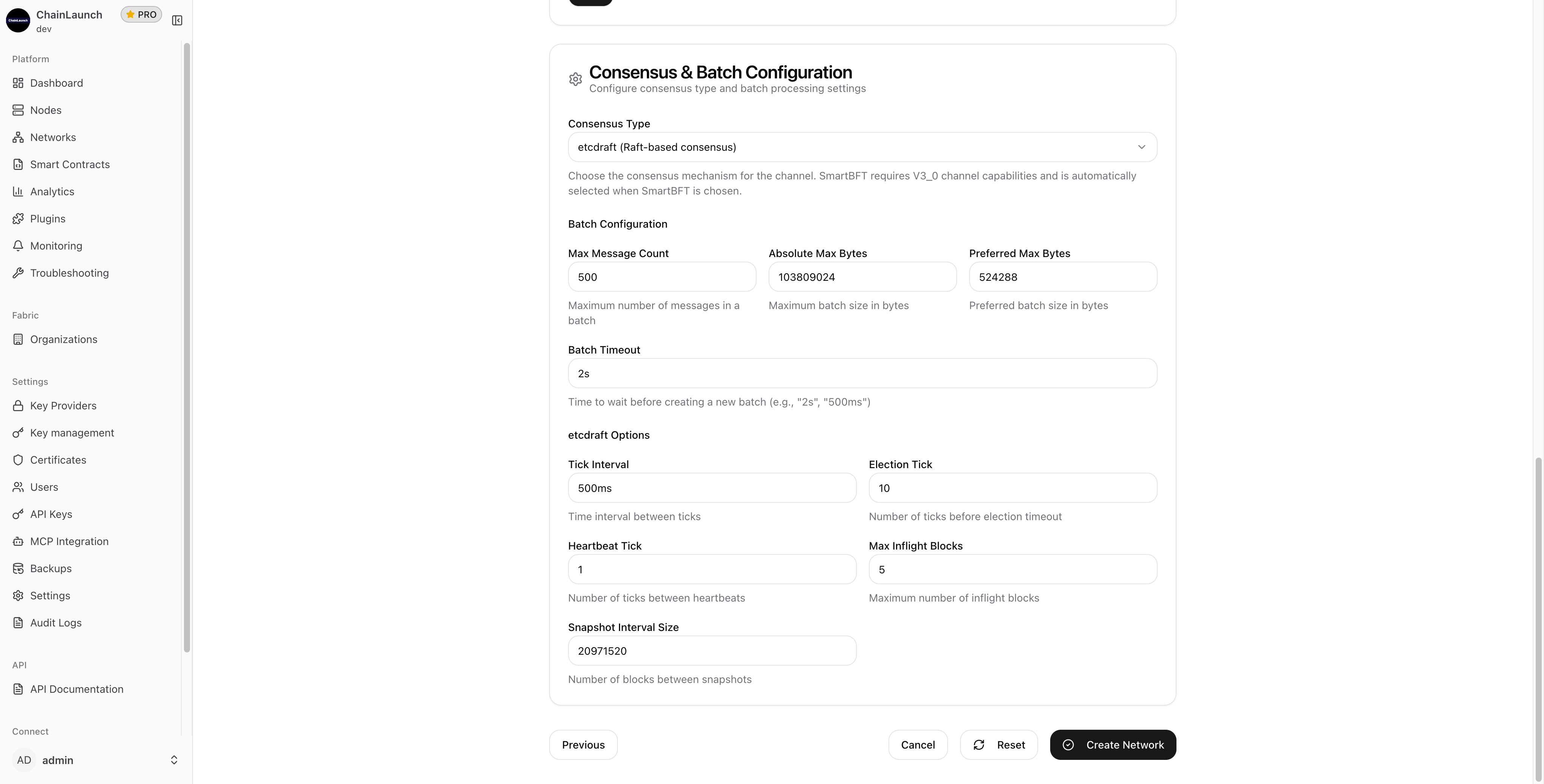The width and height of the screenshot is (1544, 784).
Task: Open MCP Integration bot icon
Action: pyautogui.click(x=18, y=542)
